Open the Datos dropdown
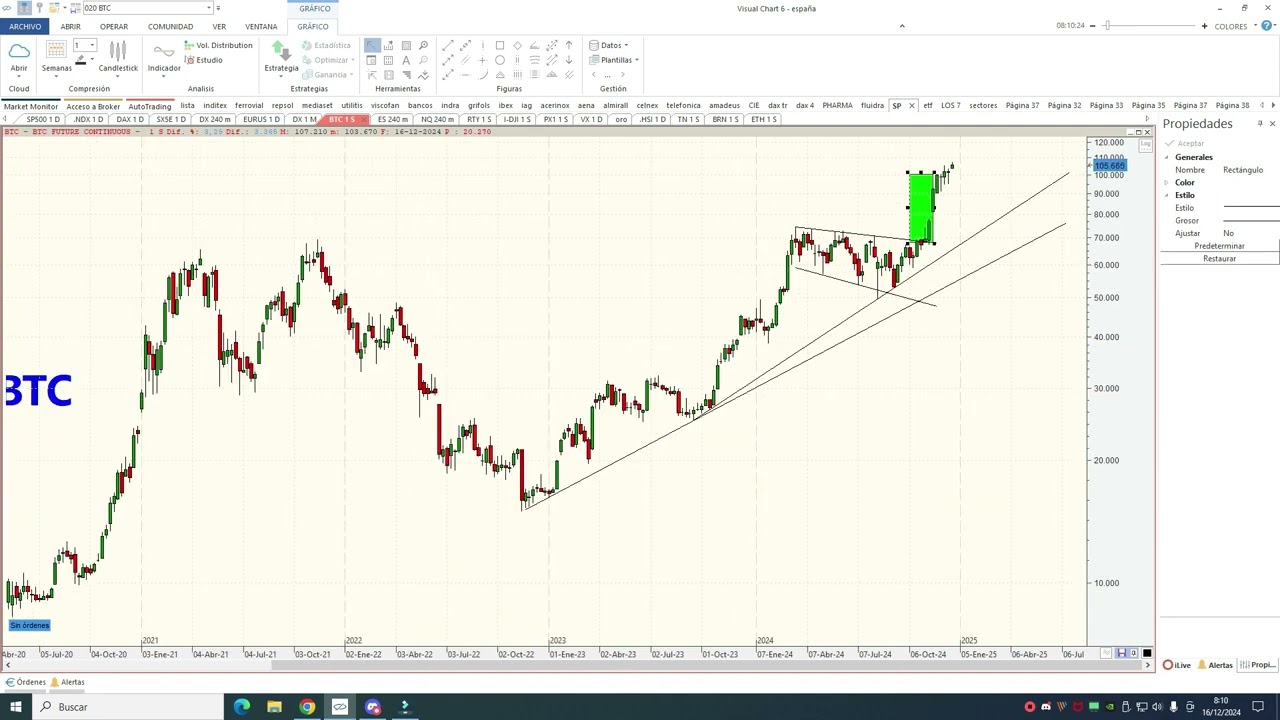Viewport: 1280px width, 720px height. click(609, 45)
